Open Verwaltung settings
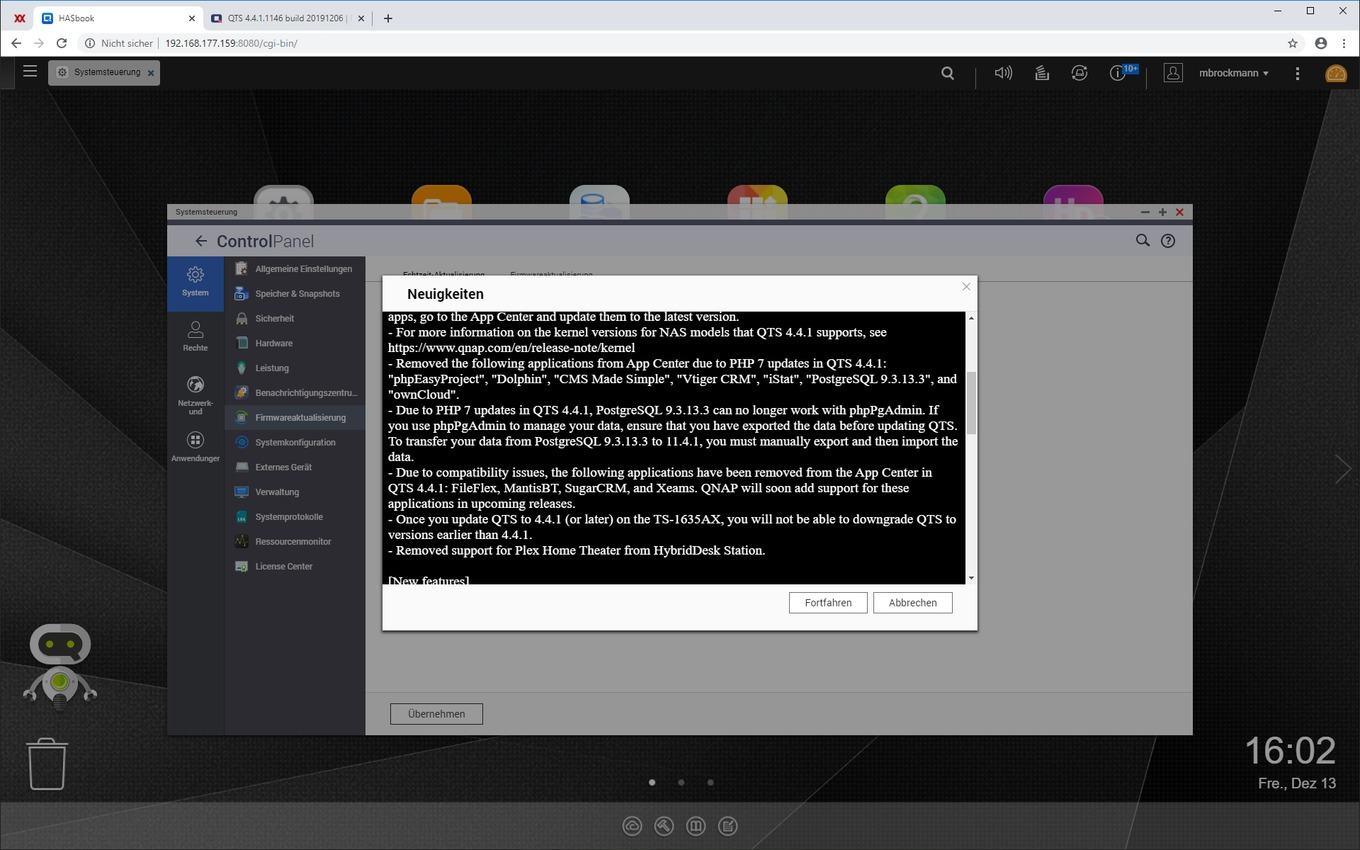This screenshot has height=850, width=1360. (295, 492)
